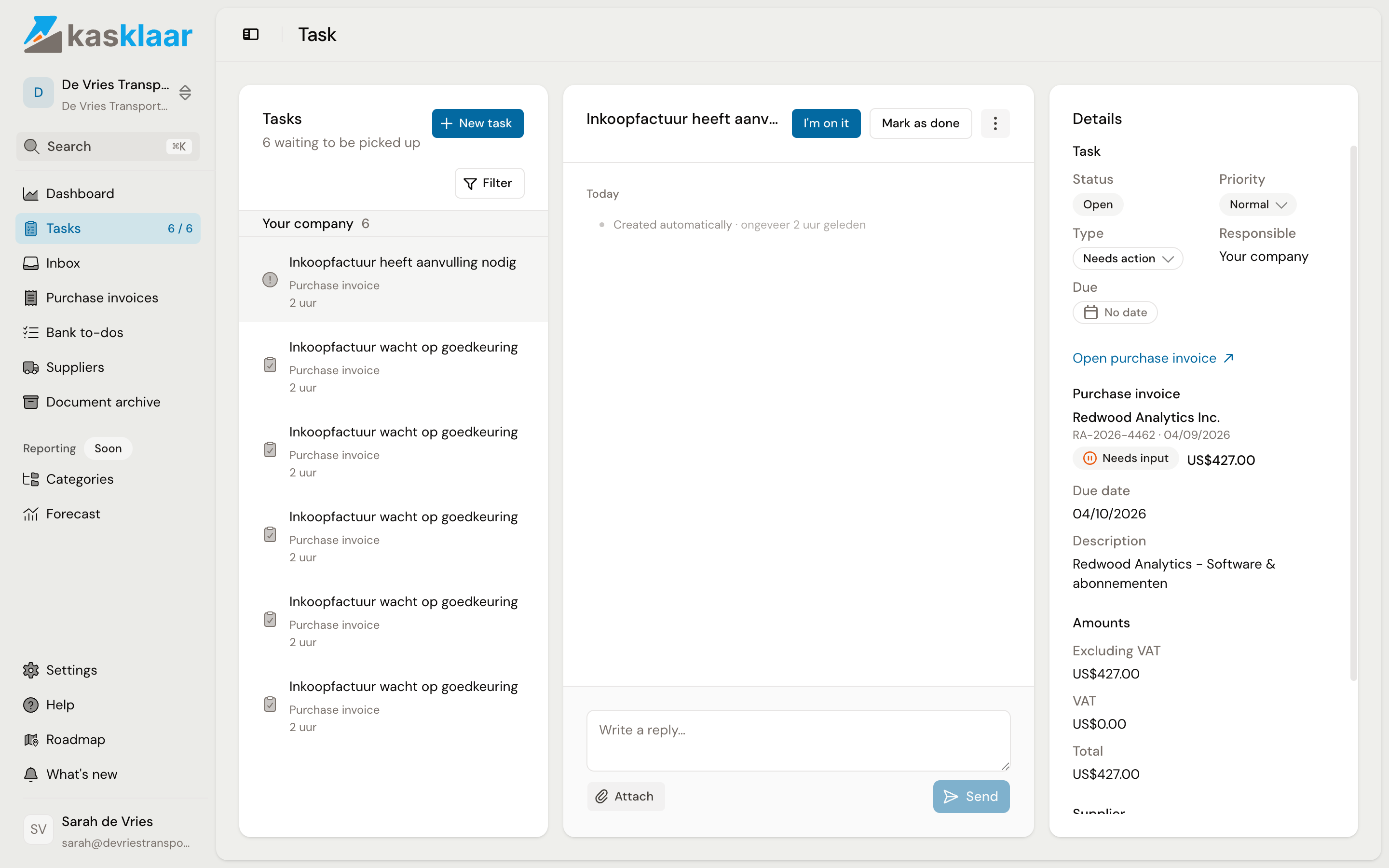The width and height of the screenshot is (1389, 868).
Task: Click the What's new bell icon
Action: (30, 774)
